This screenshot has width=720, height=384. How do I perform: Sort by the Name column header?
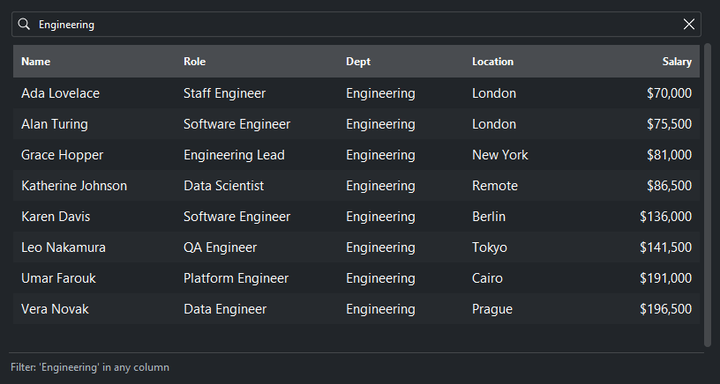(36, 62)
